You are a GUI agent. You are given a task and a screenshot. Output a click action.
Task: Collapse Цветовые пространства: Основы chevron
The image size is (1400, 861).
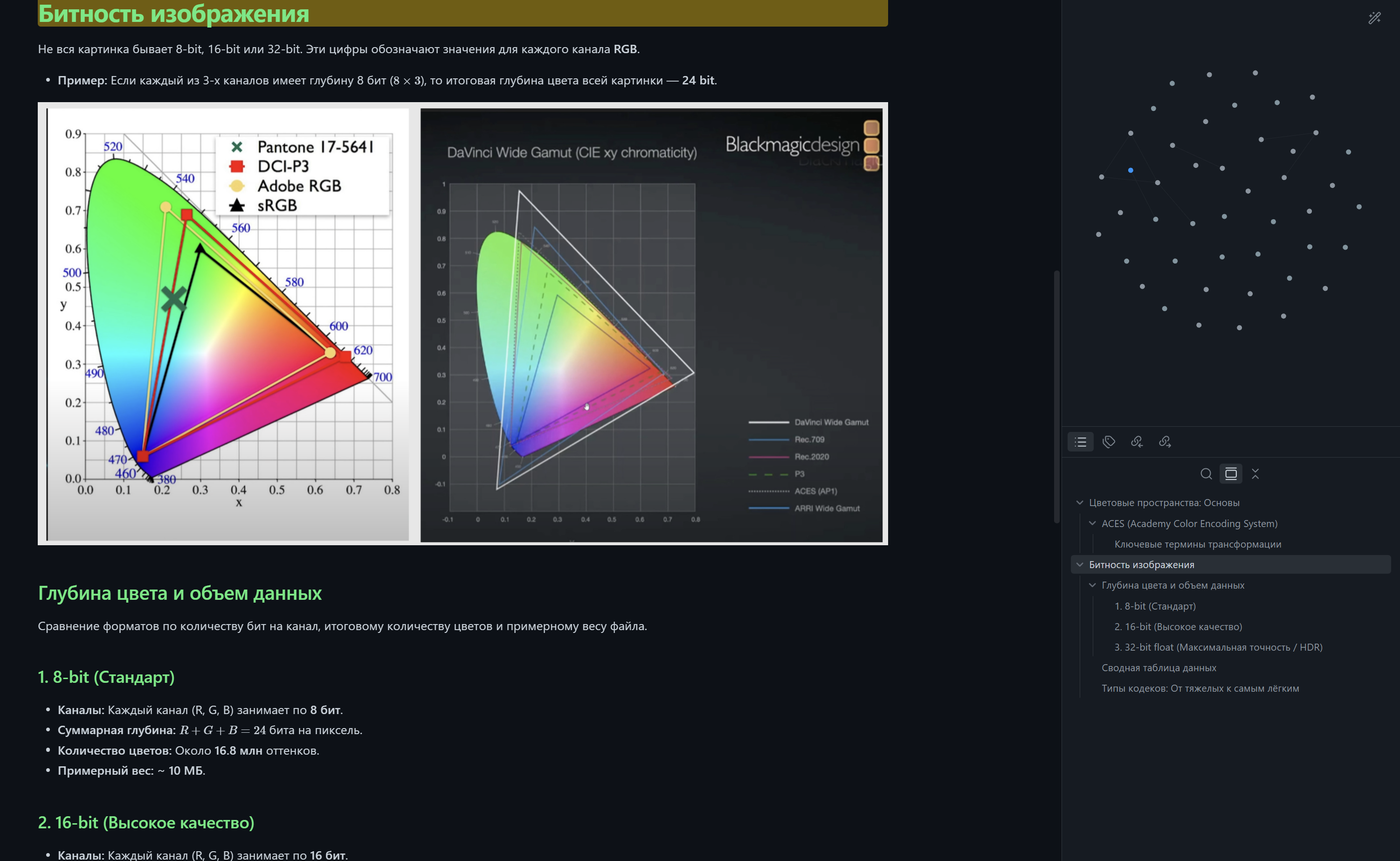pos(1080,503)
